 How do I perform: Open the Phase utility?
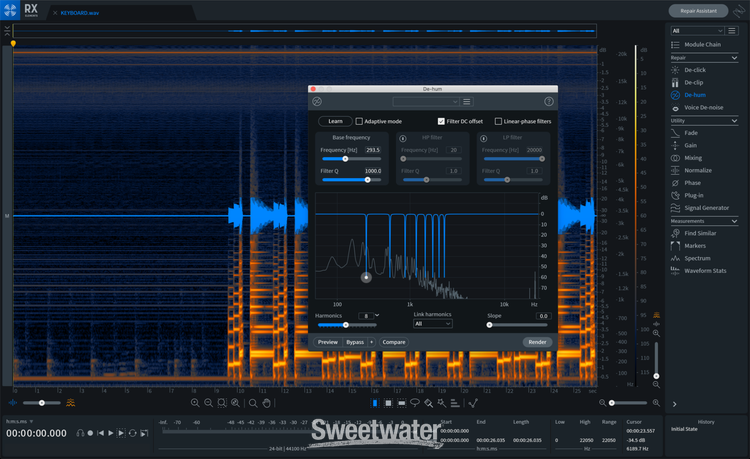point(686,183)
